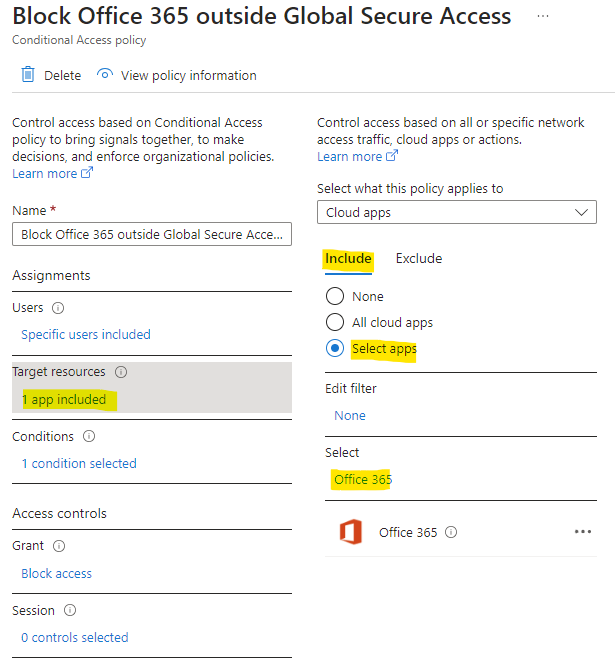The width and height of the screenshot is (615, 664).
Task: Click Office 365 link under Select
Action: click(x=363, y=479)
